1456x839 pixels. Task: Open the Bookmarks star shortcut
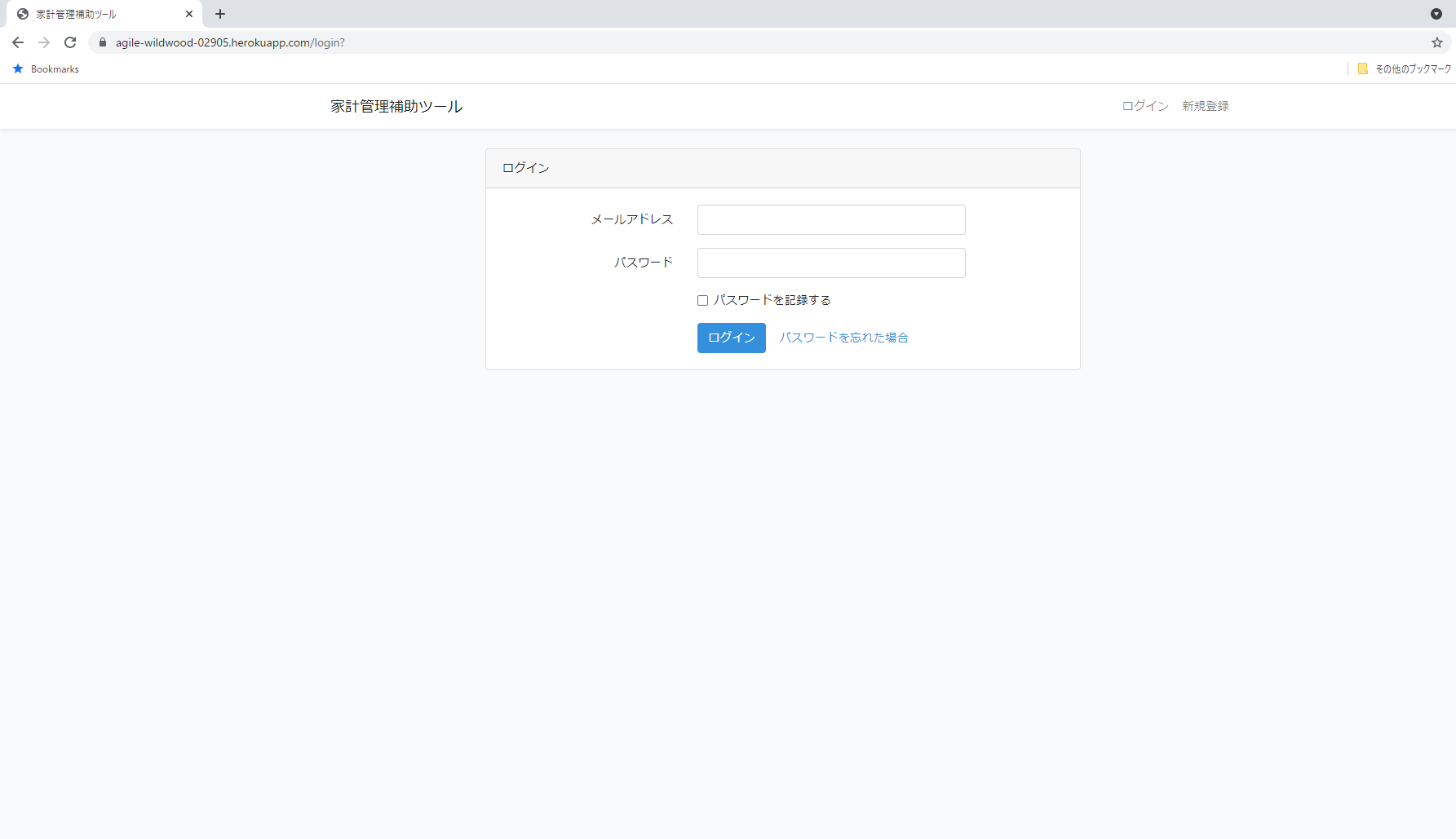[x=46, y=69]
